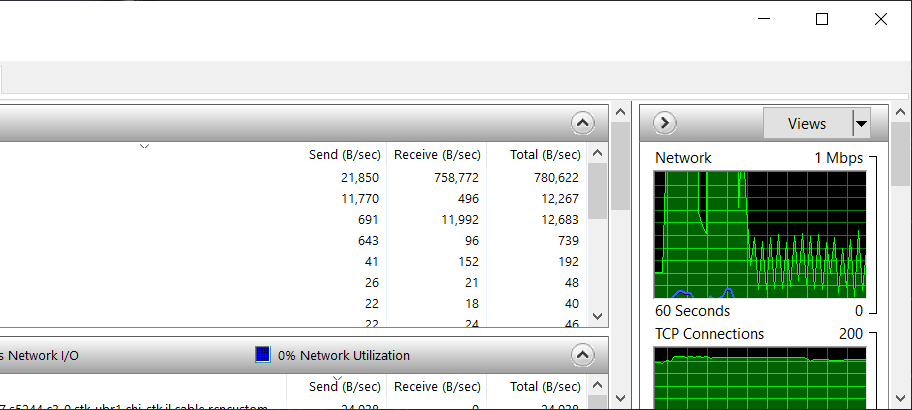The width and height of the screenshot is (912, 410).
Task: Click the graphs pane scrollbar thumb
Action: coord(900,154)
